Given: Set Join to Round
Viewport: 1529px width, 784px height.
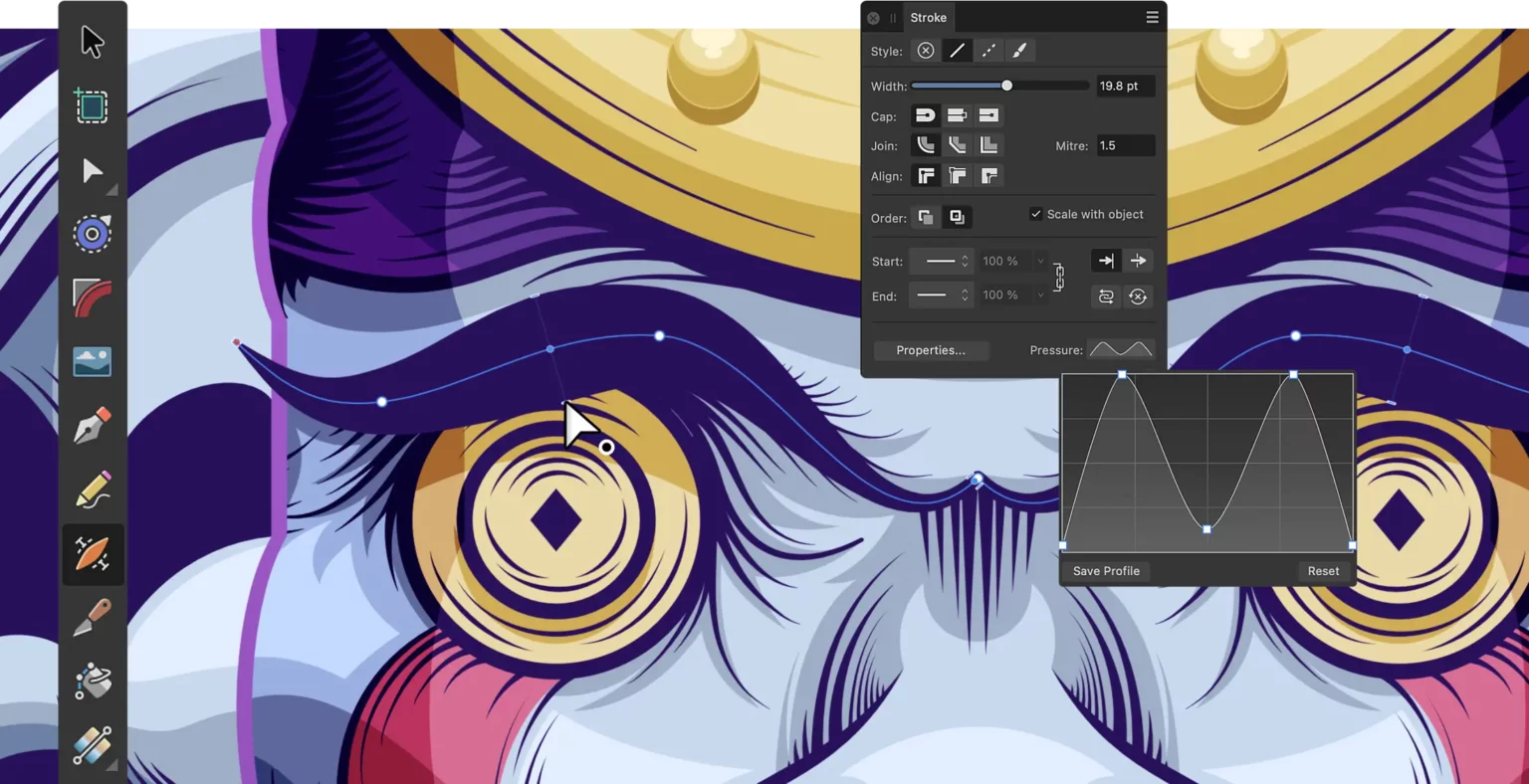Looking at the screenshot, I should tap(926, 145).
